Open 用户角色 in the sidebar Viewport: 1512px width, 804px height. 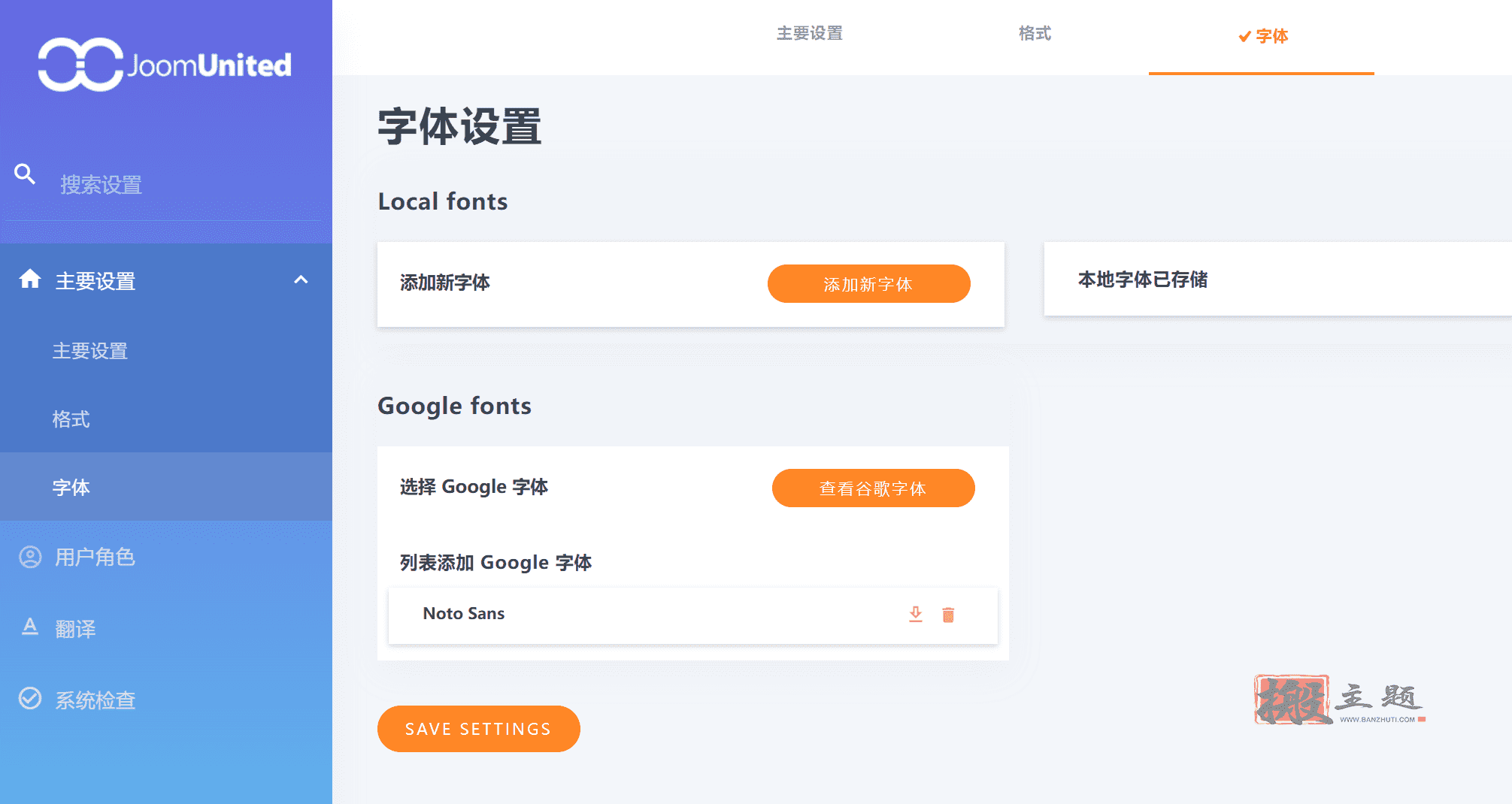point(166,557)
